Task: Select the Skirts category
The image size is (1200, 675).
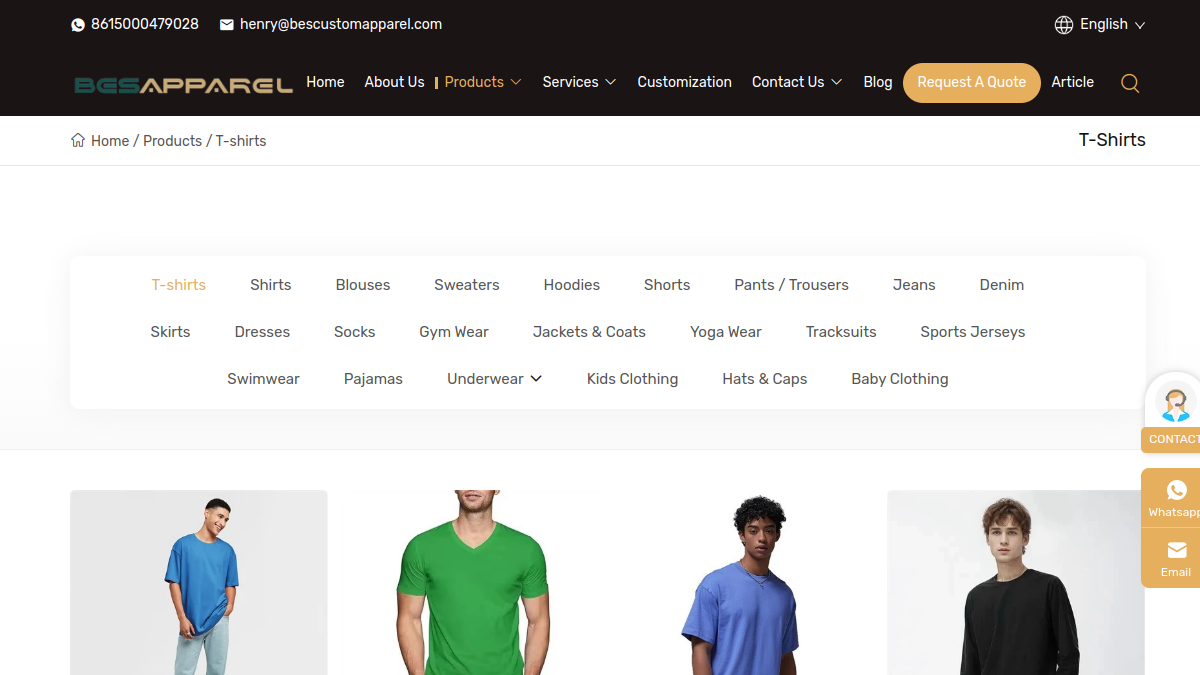Action: pos(170,332)
